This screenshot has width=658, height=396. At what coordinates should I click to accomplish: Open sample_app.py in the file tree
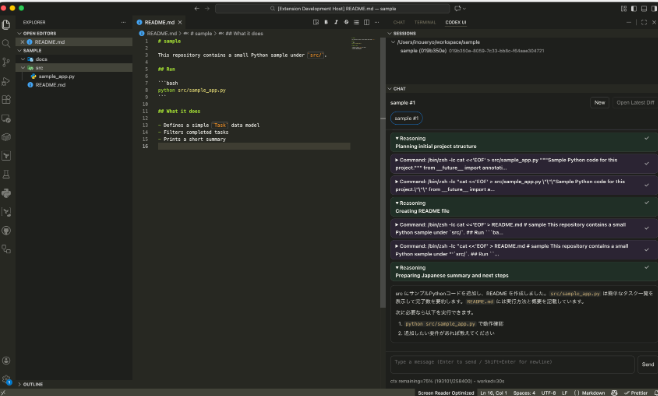point(74,76)
